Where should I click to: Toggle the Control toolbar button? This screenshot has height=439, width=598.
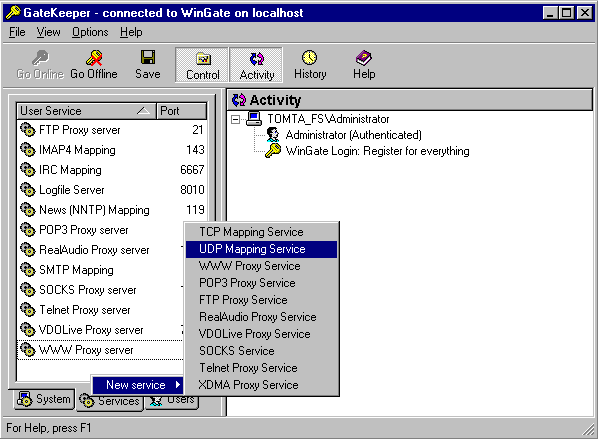click(x=202, y=65)
